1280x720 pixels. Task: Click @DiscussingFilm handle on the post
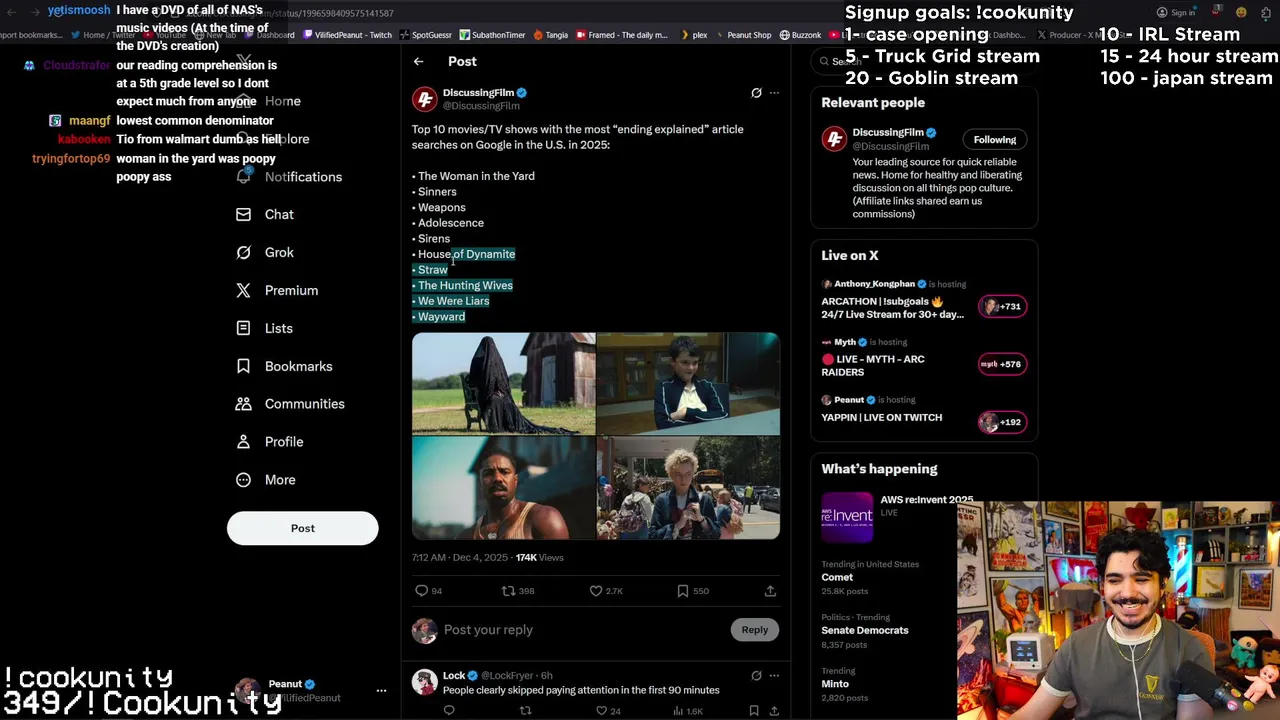481,106
